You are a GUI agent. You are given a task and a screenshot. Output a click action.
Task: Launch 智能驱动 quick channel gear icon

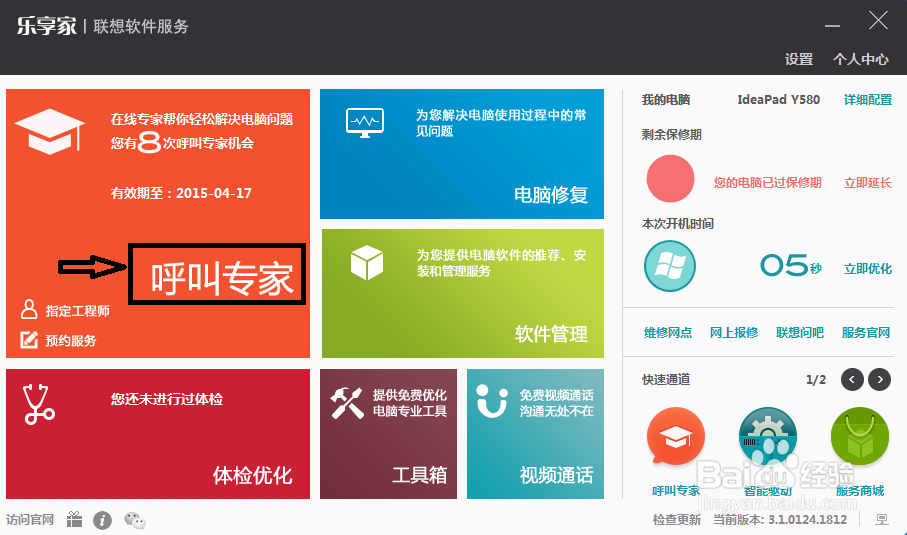[x=768, y=437]
